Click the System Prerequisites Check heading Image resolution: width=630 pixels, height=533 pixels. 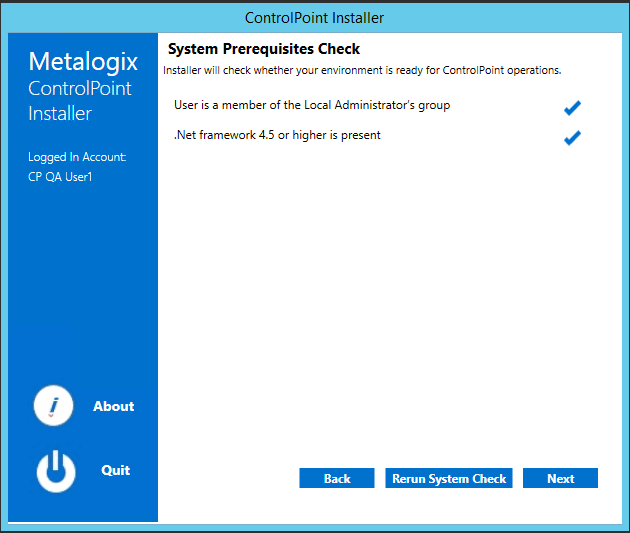click(264, 49)
